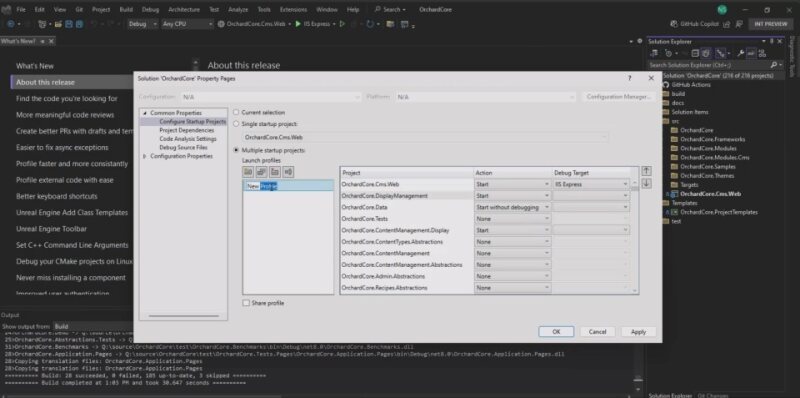
Task: Click the fourth Launch profiles toolbar icon
Action: 288,172
